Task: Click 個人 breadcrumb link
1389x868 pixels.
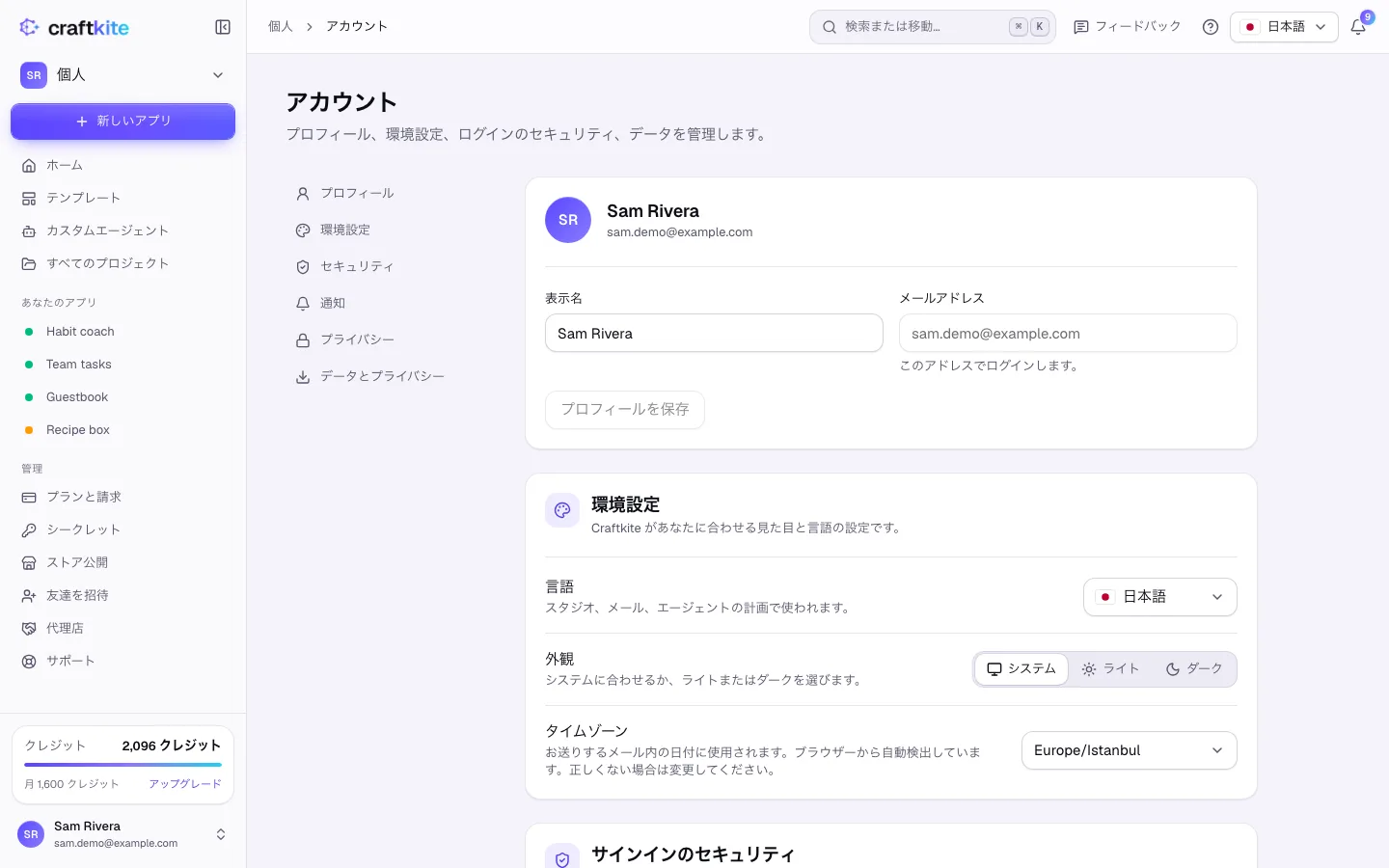Action: (281, 26)
